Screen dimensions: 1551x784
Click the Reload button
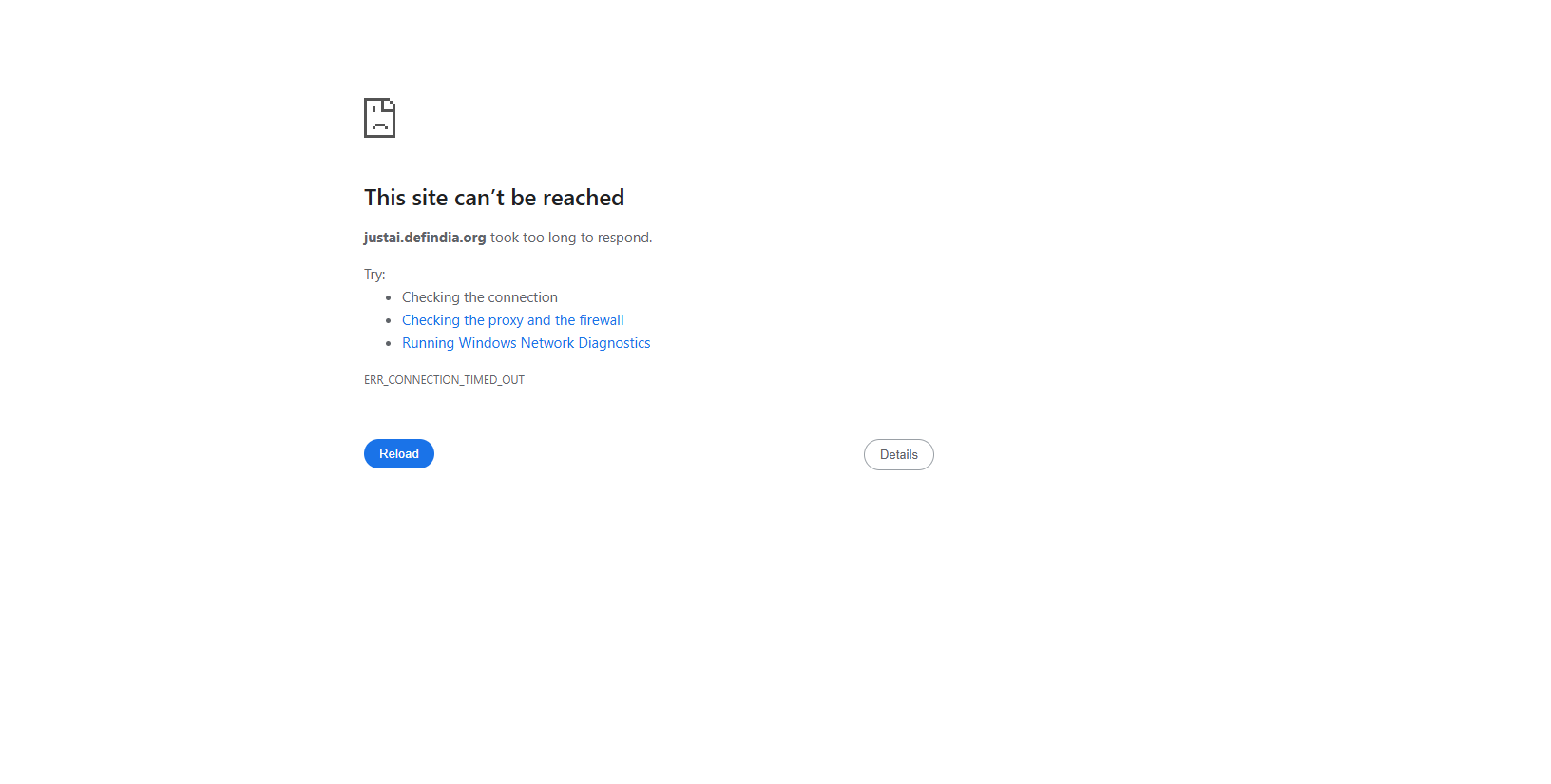[399, 454]
